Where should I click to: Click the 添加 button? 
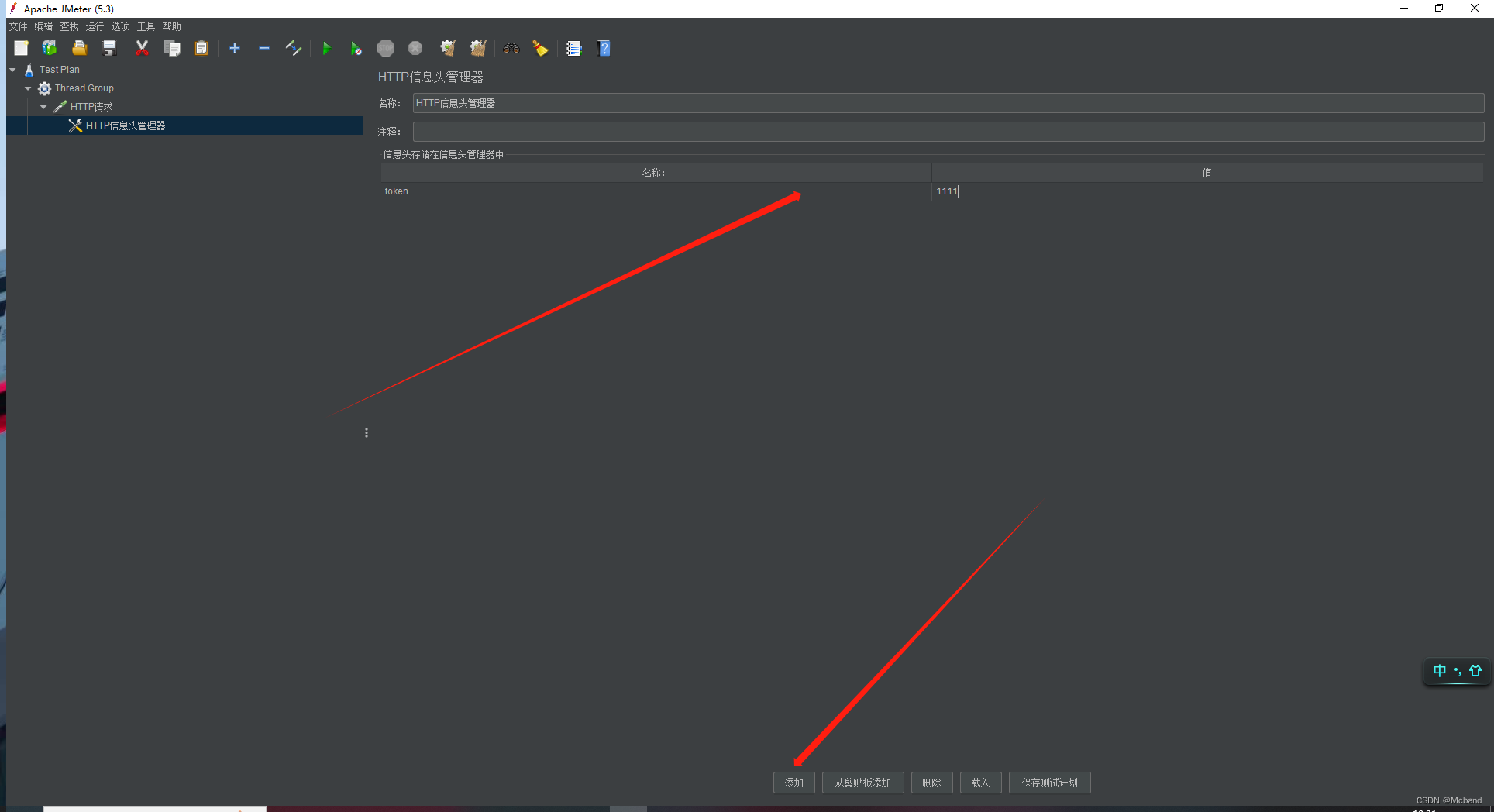[x=793, y=783]
